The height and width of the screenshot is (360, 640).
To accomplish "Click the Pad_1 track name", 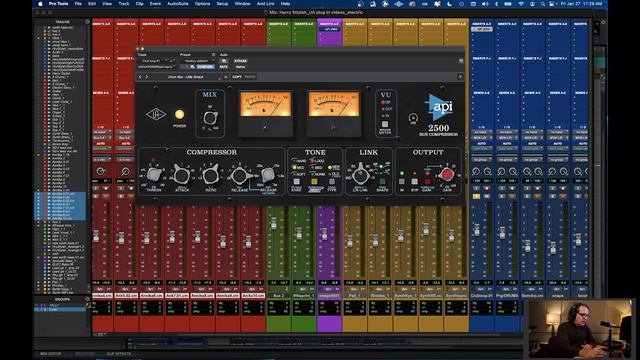I will click(x=355, y=296).
